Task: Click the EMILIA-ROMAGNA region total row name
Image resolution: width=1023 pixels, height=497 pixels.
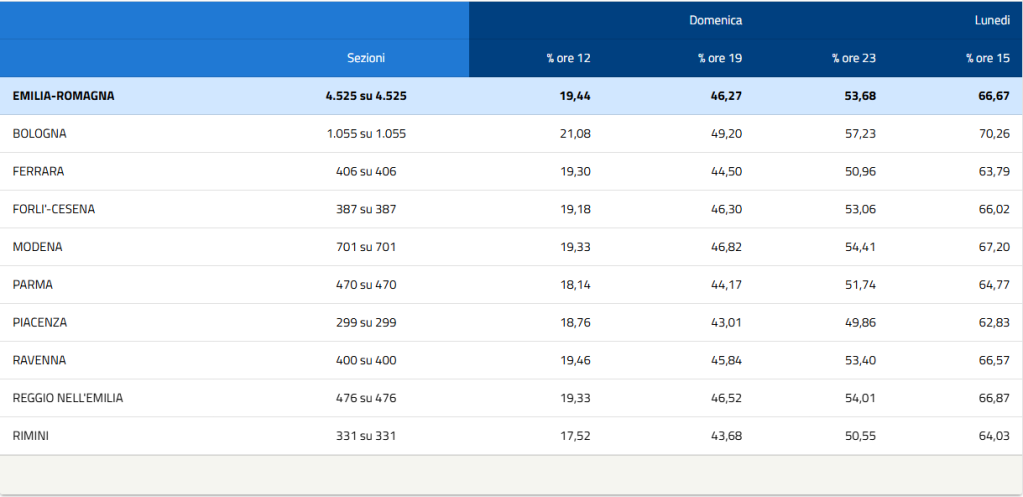Action: (x=63, y=96)
